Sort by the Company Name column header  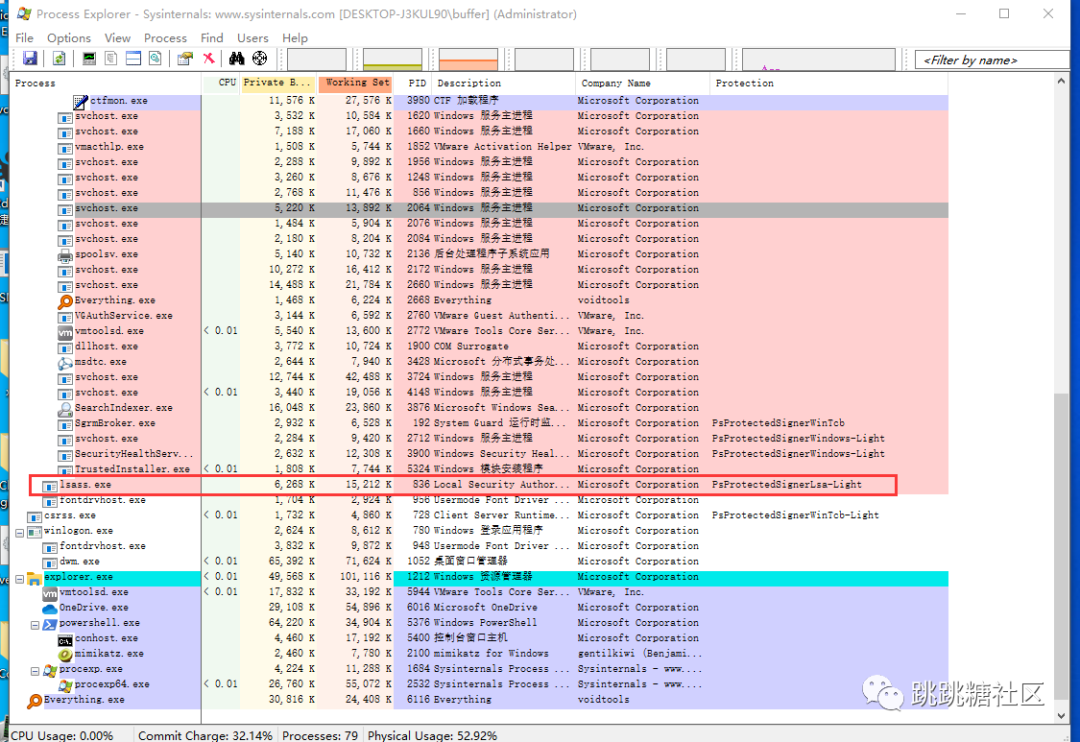(642, 83)
